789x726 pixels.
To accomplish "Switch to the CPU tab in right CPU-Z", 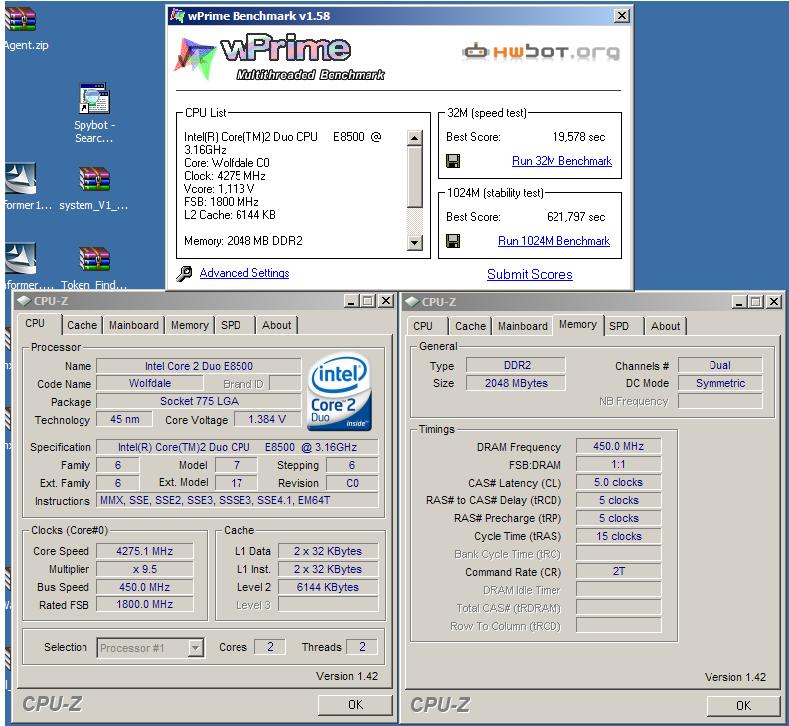I will click(423, 326).
